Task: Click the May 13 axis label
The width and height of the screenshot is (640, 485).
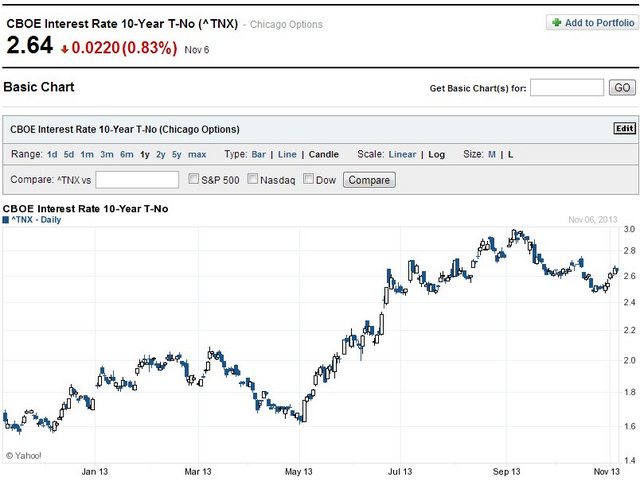Action: click(298, 472)
